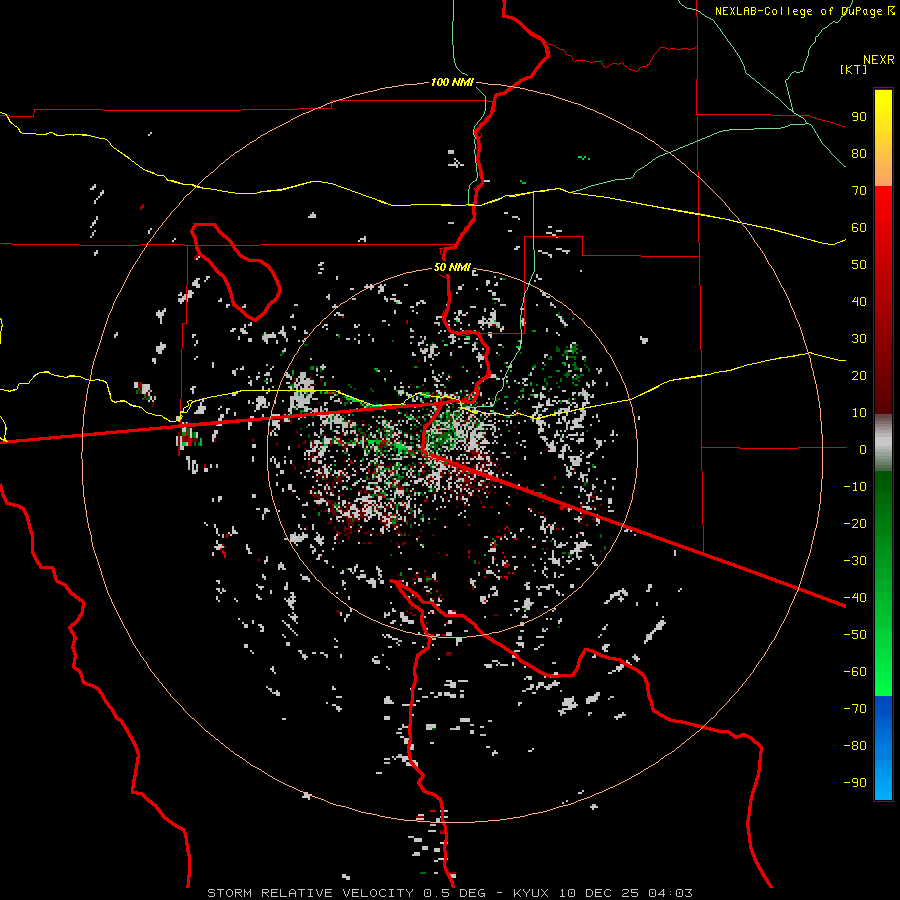Click the 0 value on velocity scale
The image size is (900, 900).
click(863, 450)
